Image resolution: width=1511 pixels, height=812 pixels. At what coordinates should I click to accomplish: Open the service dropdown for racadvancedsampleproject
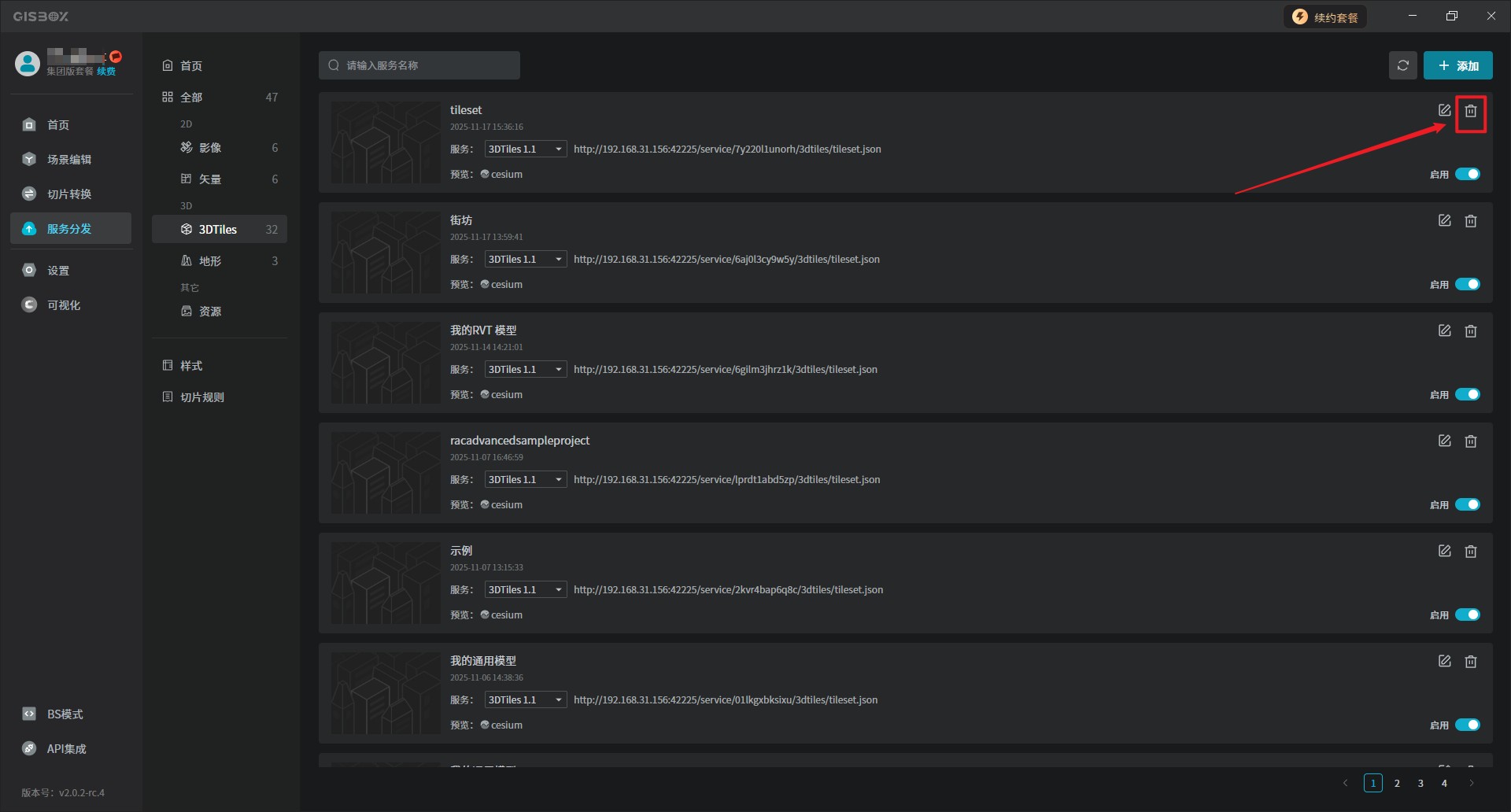click(x=525, y=479)
